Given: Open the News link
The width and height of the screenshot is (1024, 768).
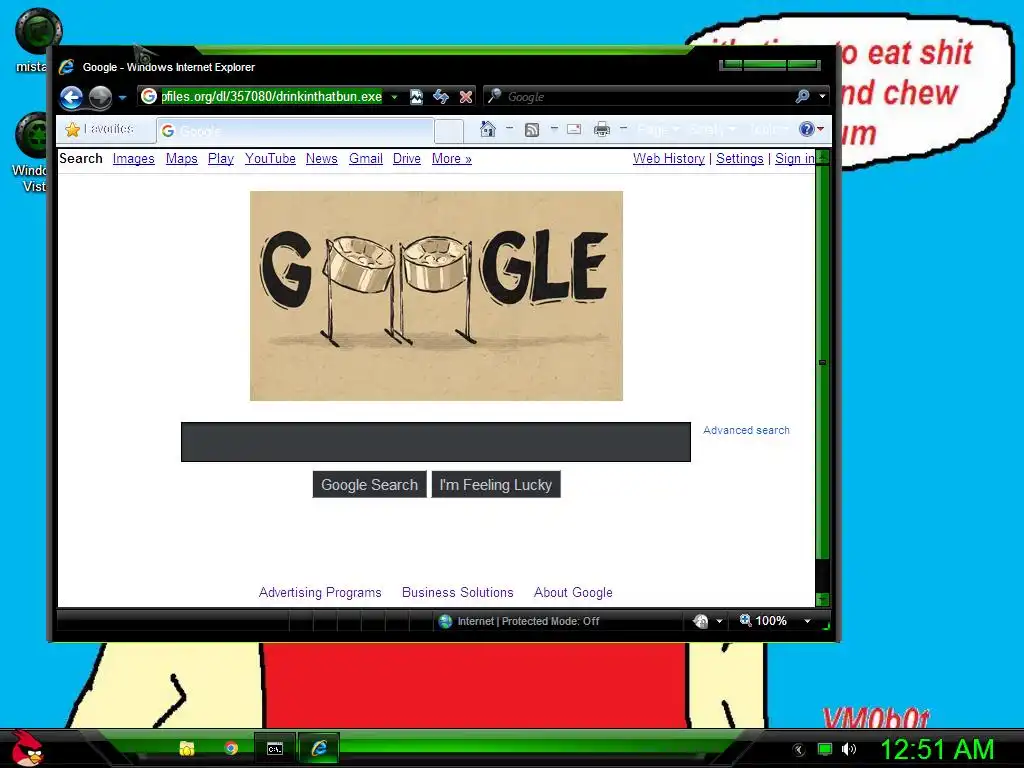Looking at the screenshot, I should [x=321, y=159].
